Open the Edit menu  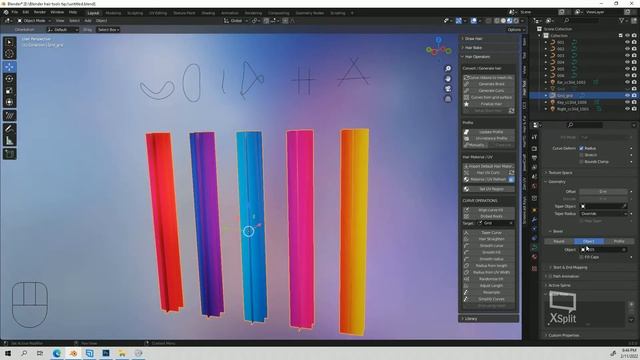coord(26,13)
